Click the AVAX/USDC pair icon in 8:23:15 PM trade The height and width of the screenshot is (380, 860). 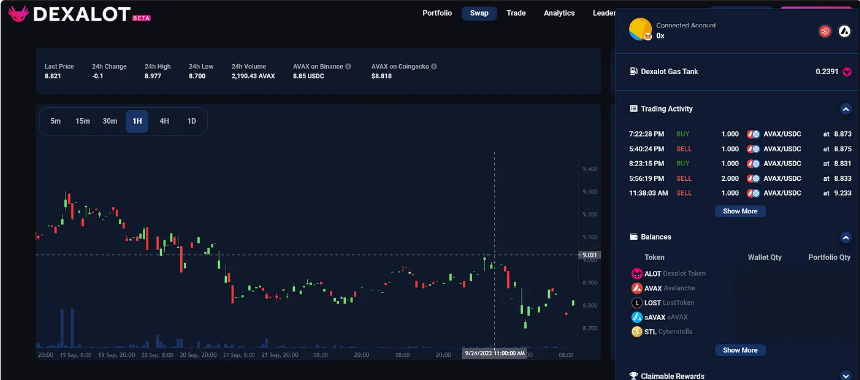[x=753, y=163]
